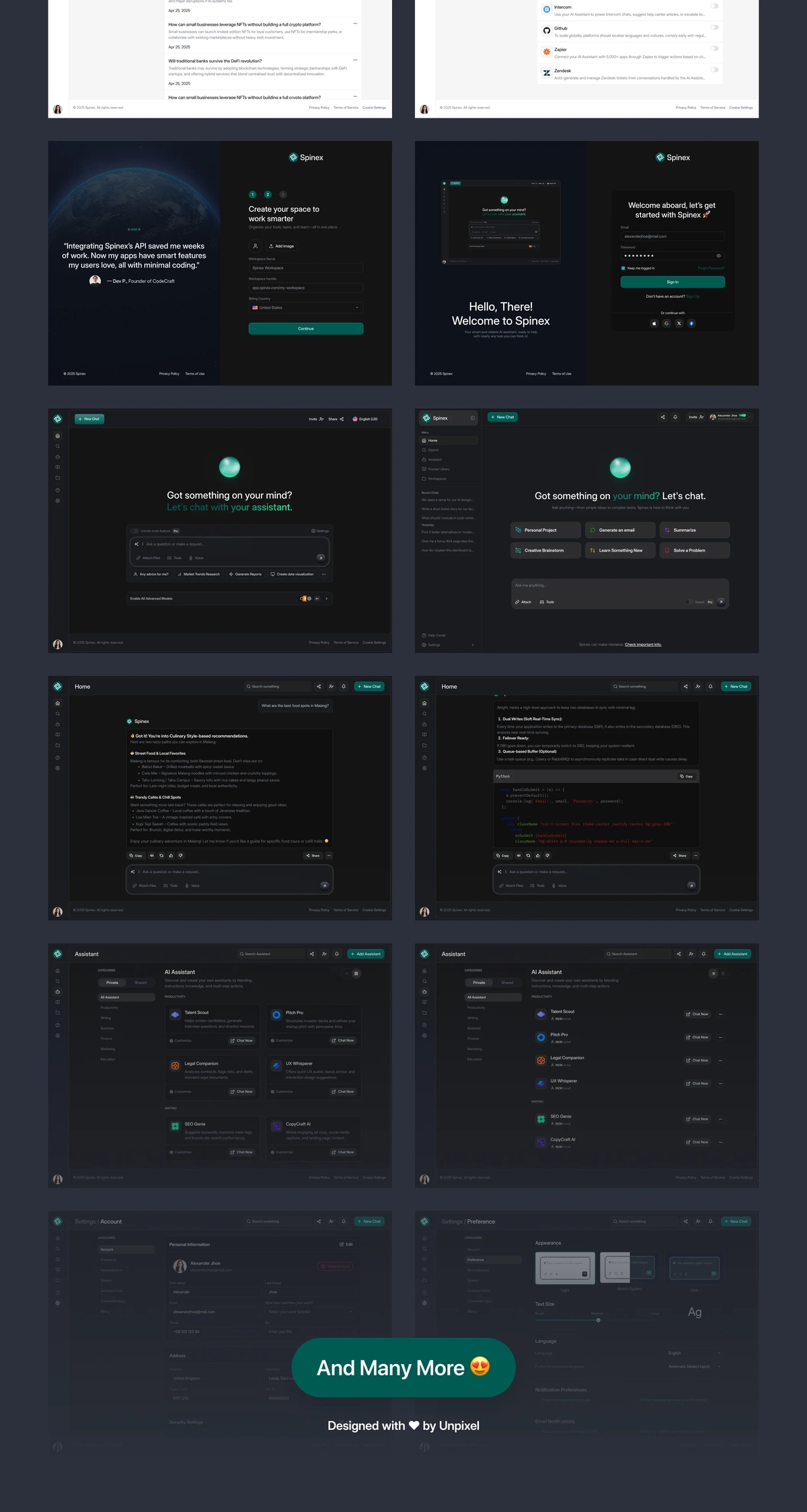
Task: Click the Google sign-in icon
Action: click(x=666, y=324)
